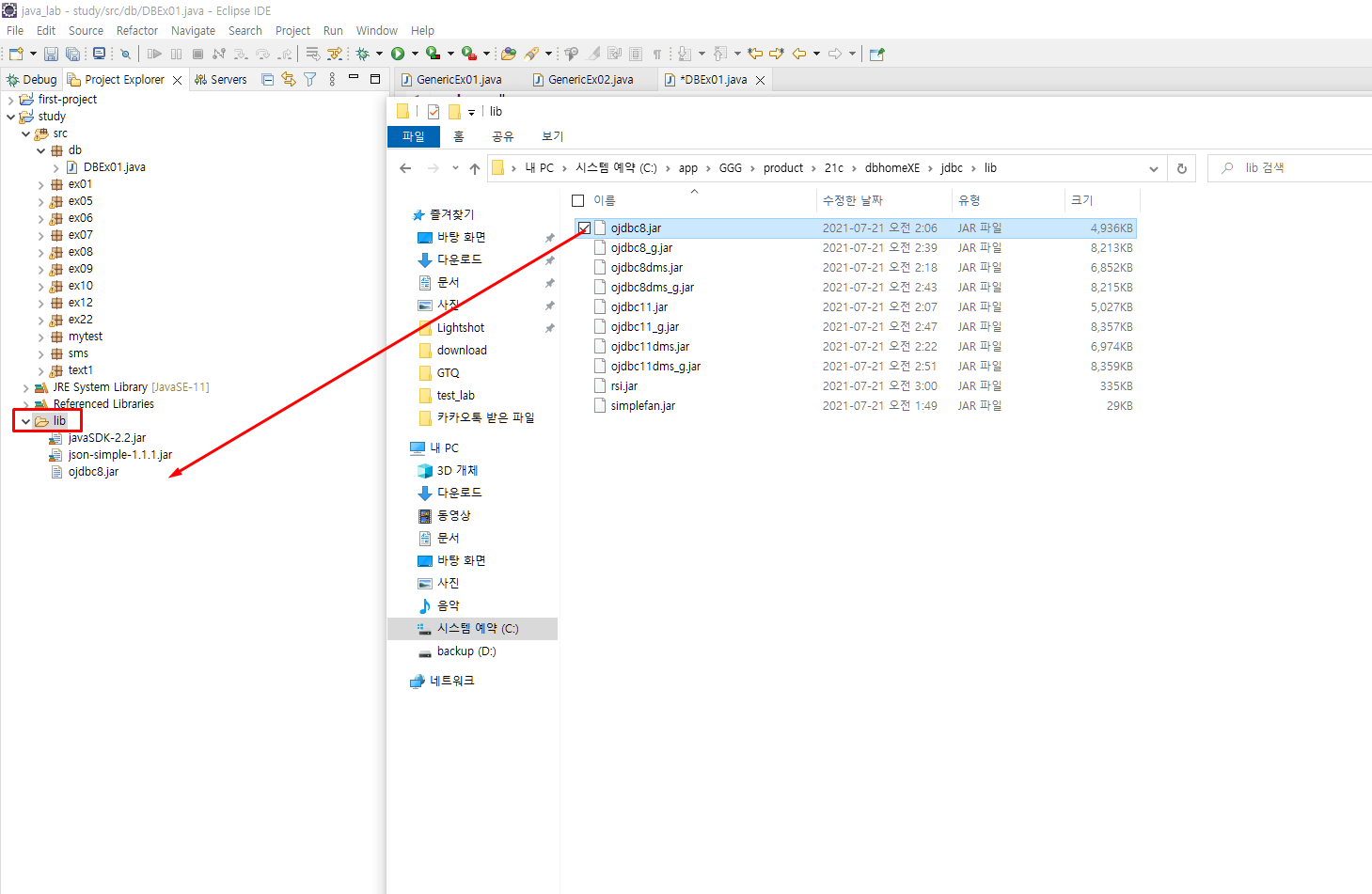Collapse the src folder node
This screenshot has height=894, width=1372.
[x=26, y=133]
